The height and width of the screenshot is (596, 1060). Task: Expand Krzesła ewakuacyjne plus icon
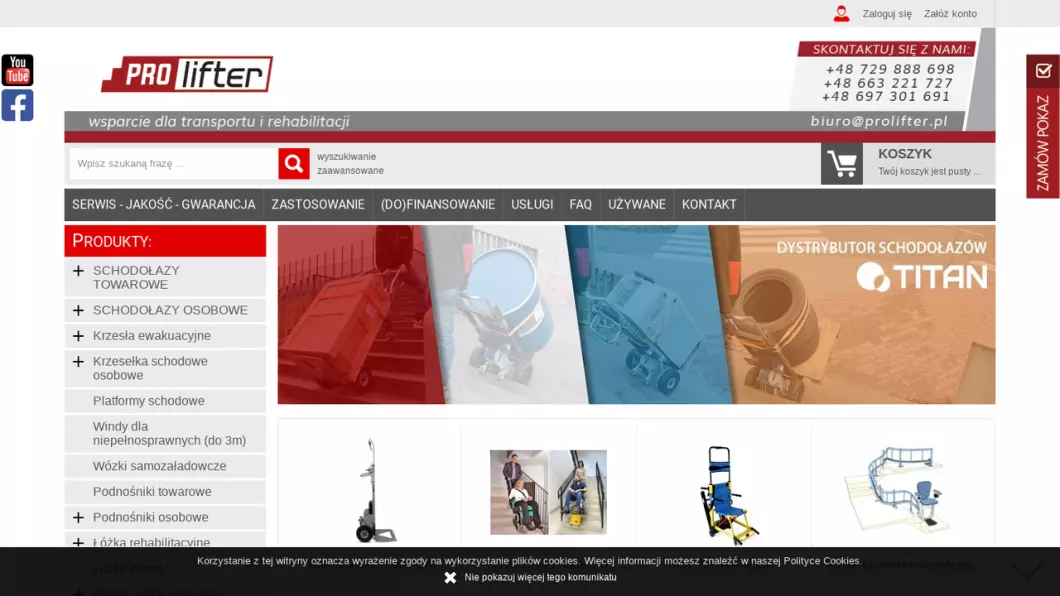pyautogui.click(x=78, y=336)
